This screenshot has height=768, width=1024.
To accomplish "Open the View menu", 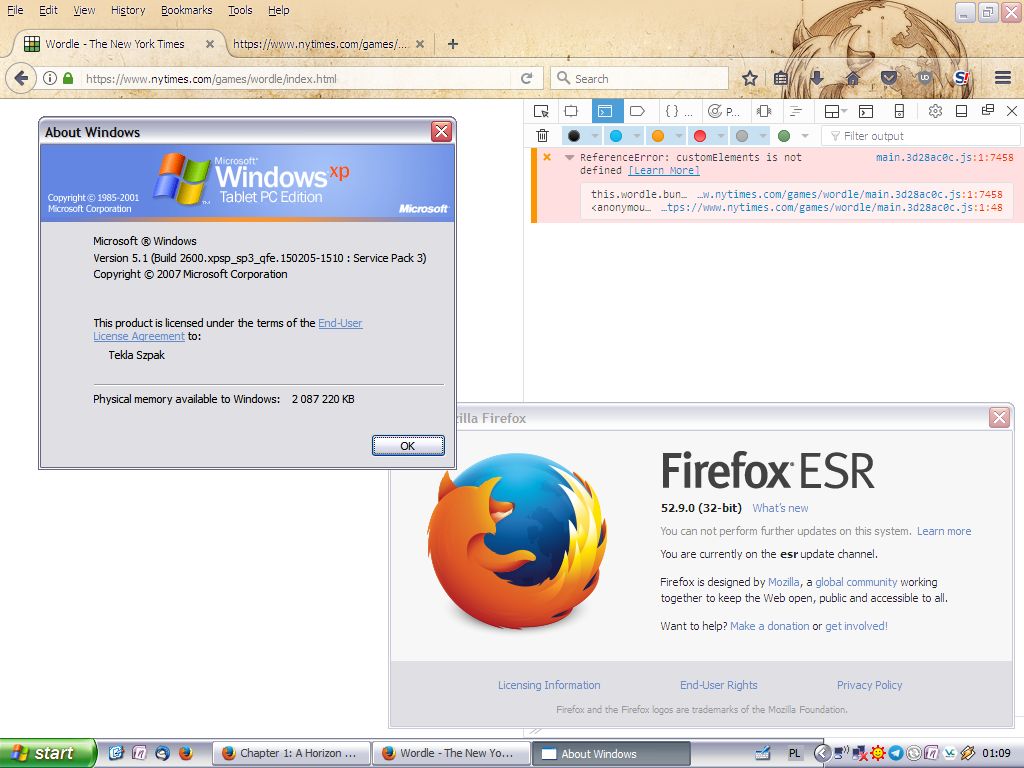I will click(x=84, y=10).
